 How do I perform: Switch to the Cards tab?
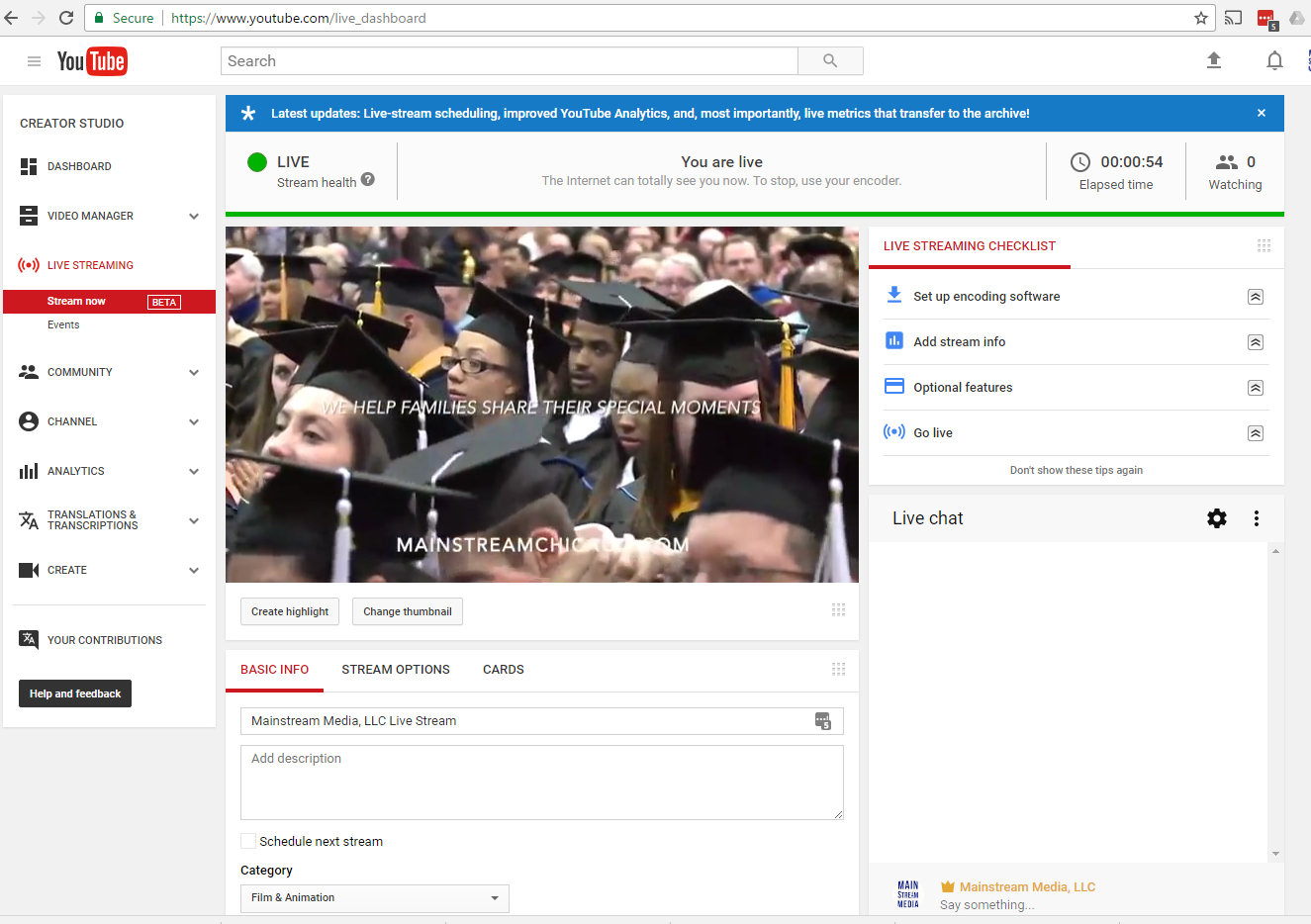pos(503,670)
